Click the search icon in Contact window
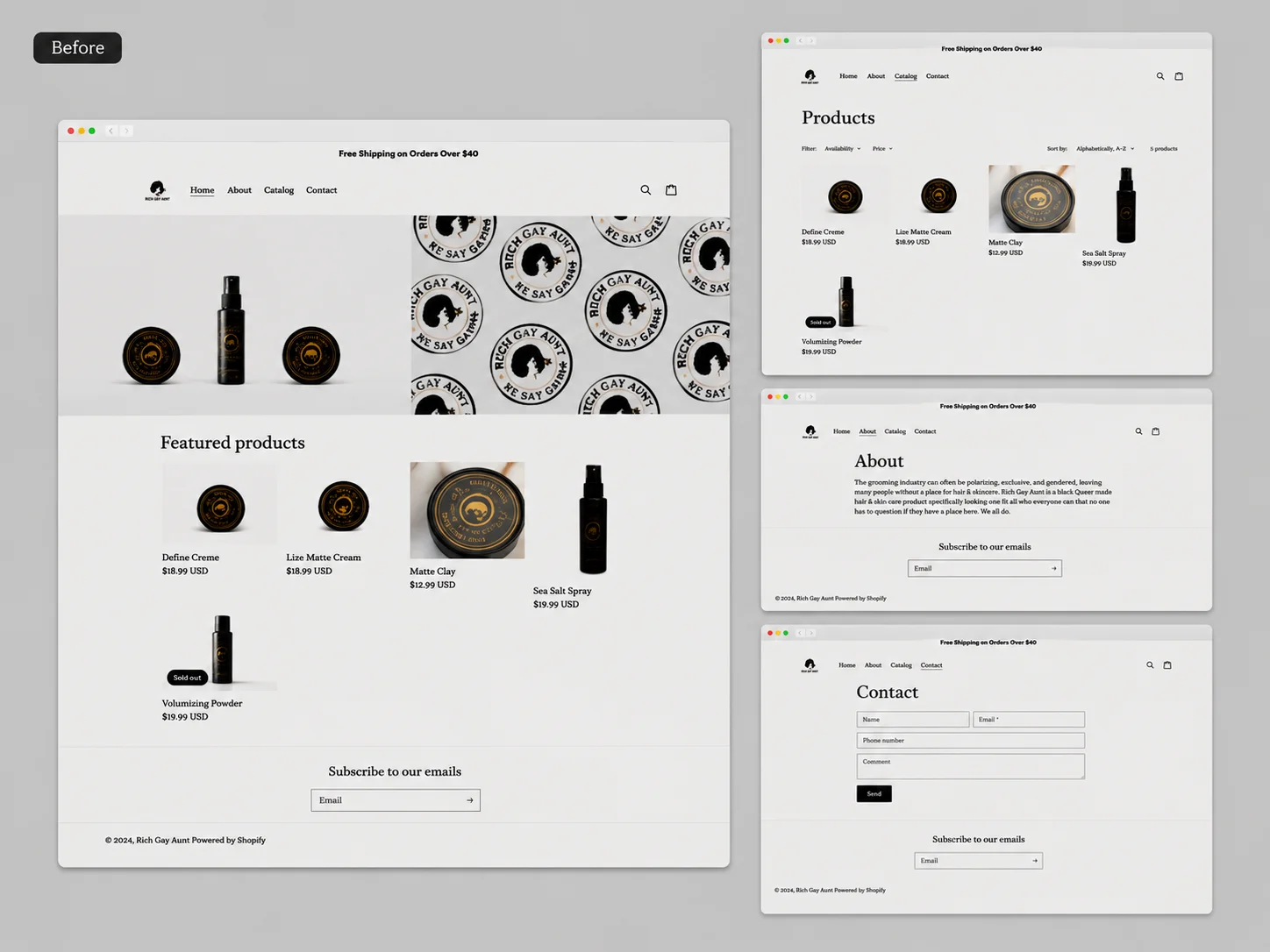1270x952 pixels. (x=1150, y=665)
